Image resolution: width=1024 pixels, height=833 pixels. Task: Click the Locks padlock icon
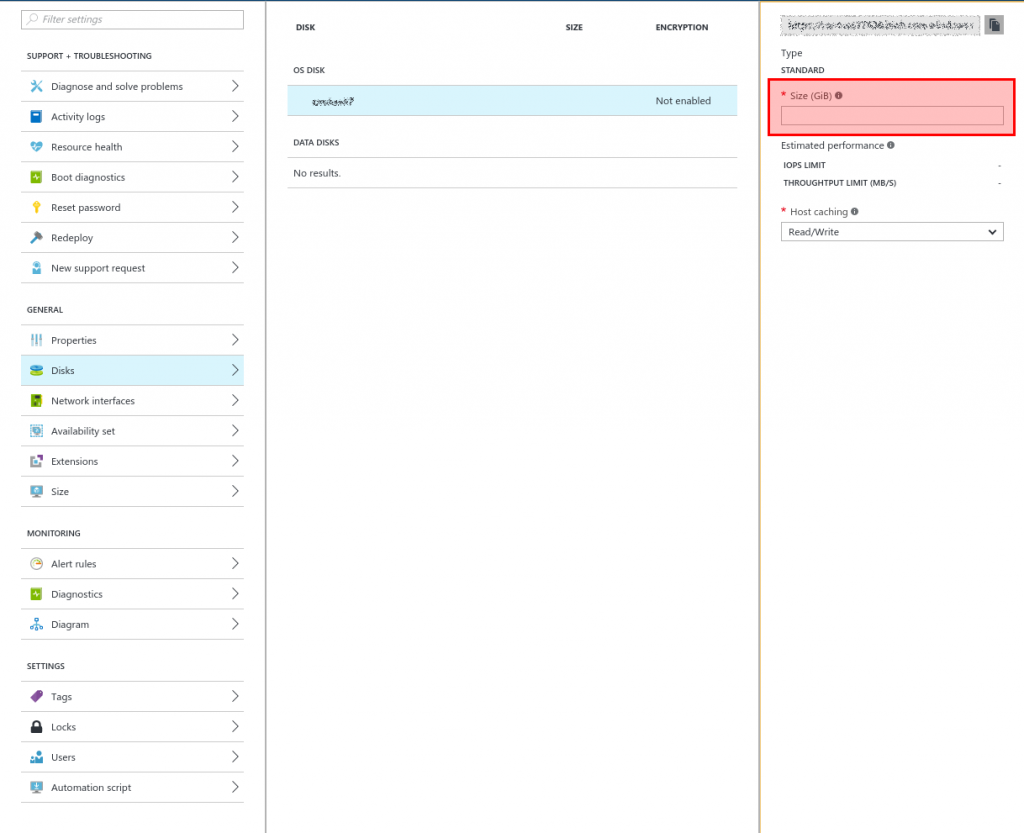click(x=37, y=727)
